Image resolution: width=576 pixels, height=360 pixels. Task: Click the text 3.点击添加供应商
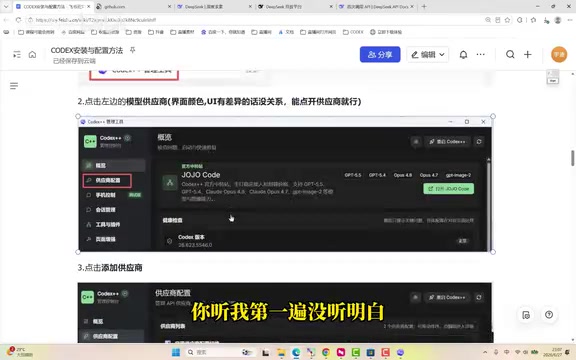[110, 267]
